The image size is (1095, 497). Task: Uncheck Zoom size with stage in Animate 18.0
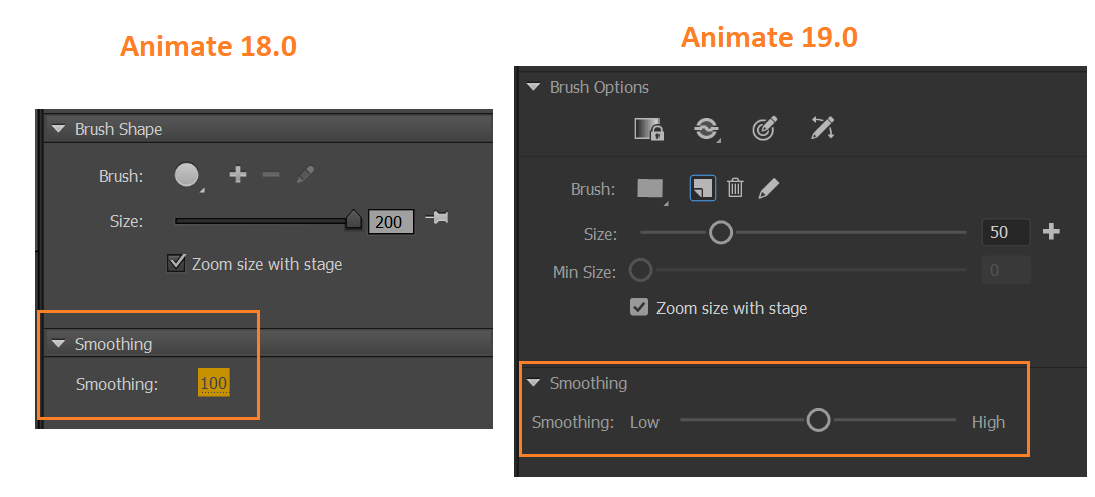[x=177, y=264]
